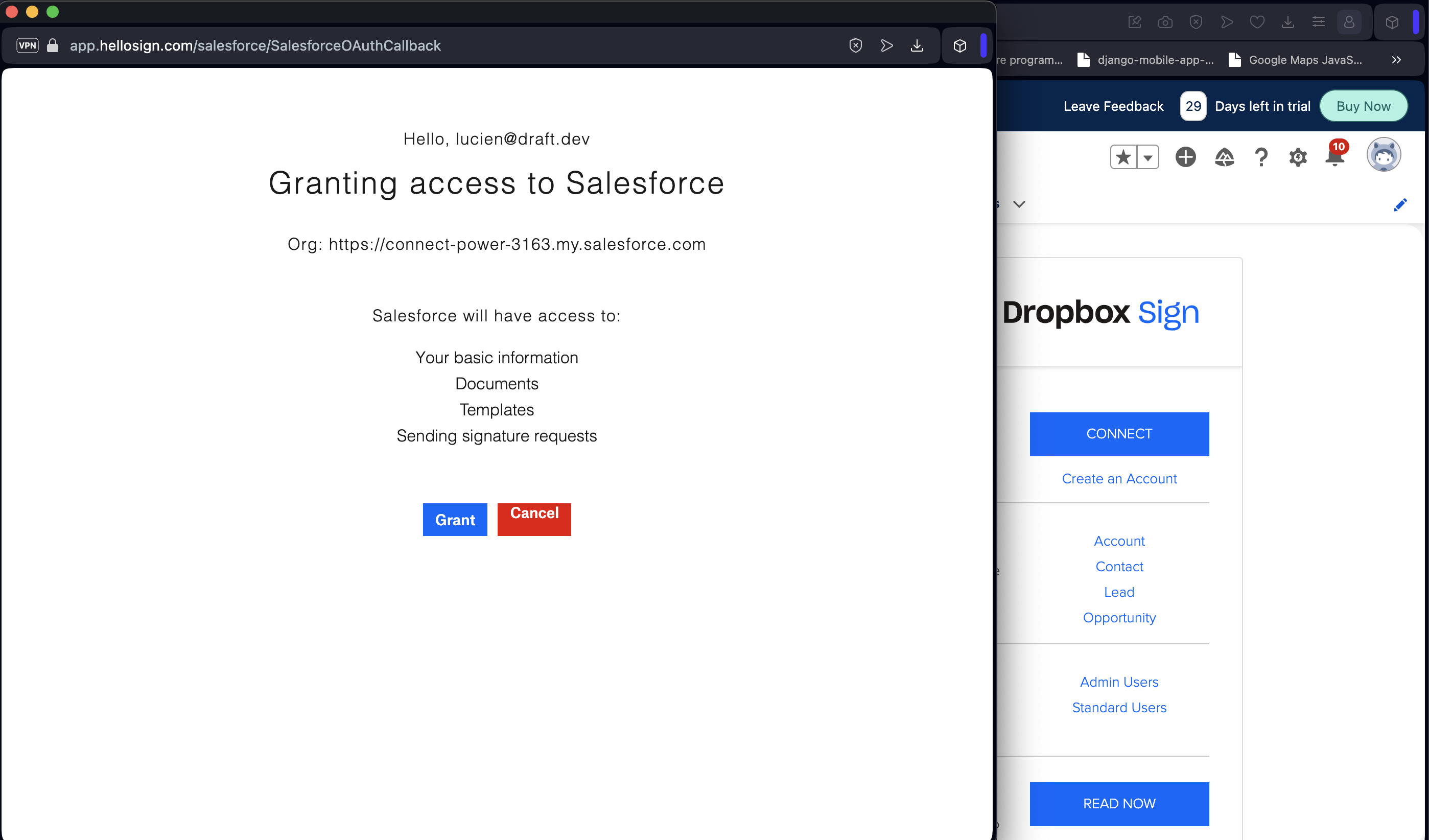The image size is (1429, 840).
Task: Click the Create an Account link
Action: [x=1119, y=479]
